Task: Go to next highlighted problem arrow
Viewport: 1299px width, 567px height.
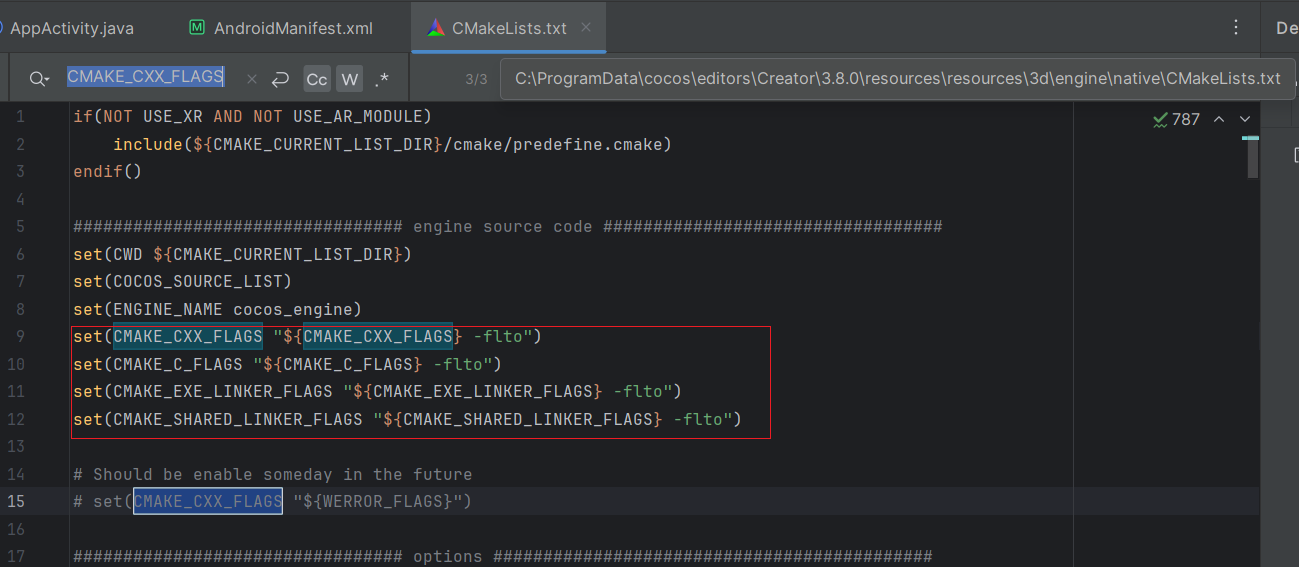Action: pos(1245,119)
